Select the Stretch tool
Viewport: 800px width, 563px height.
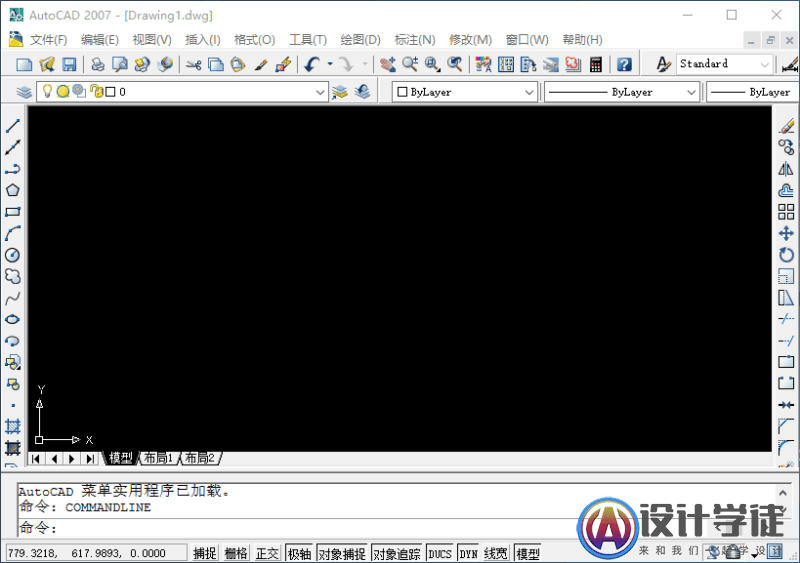tap(786, 298)
